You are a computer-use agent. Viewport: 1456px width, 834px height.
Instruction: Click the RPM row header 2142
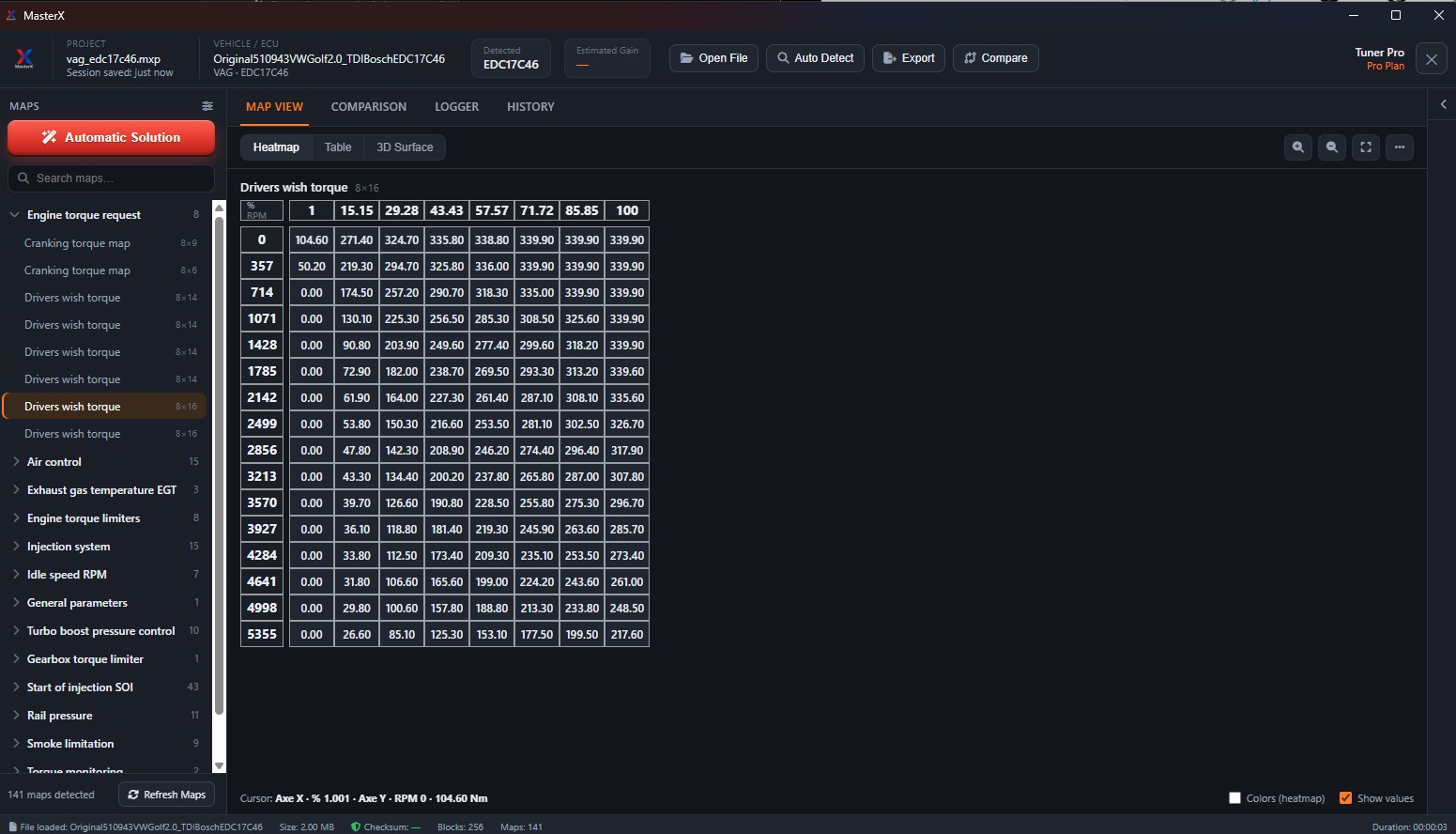[x=262, y=398]
